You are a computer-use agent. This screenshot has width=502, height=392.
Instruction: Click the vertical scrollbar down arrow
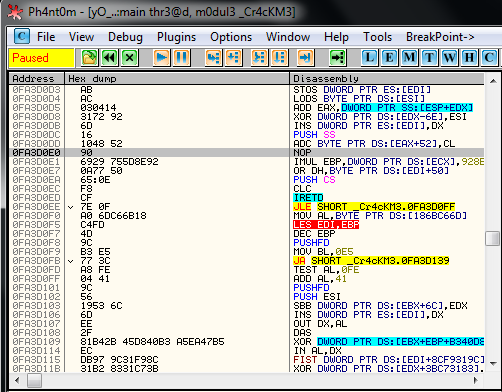(x=493, y=363)
